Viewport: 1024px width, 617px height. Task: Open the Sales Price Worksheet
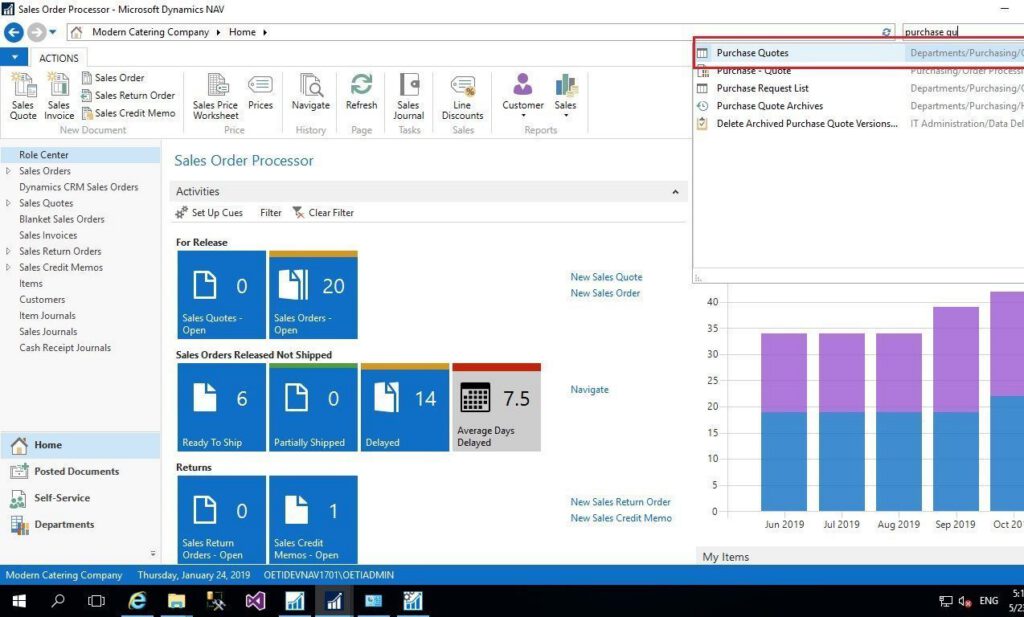(216, 96)
